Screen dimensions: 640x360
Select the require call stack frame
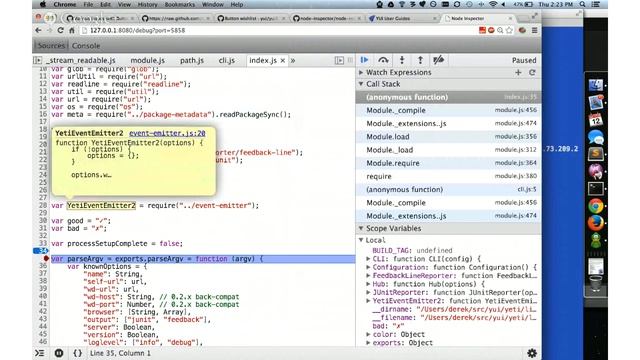pos(449,176)
